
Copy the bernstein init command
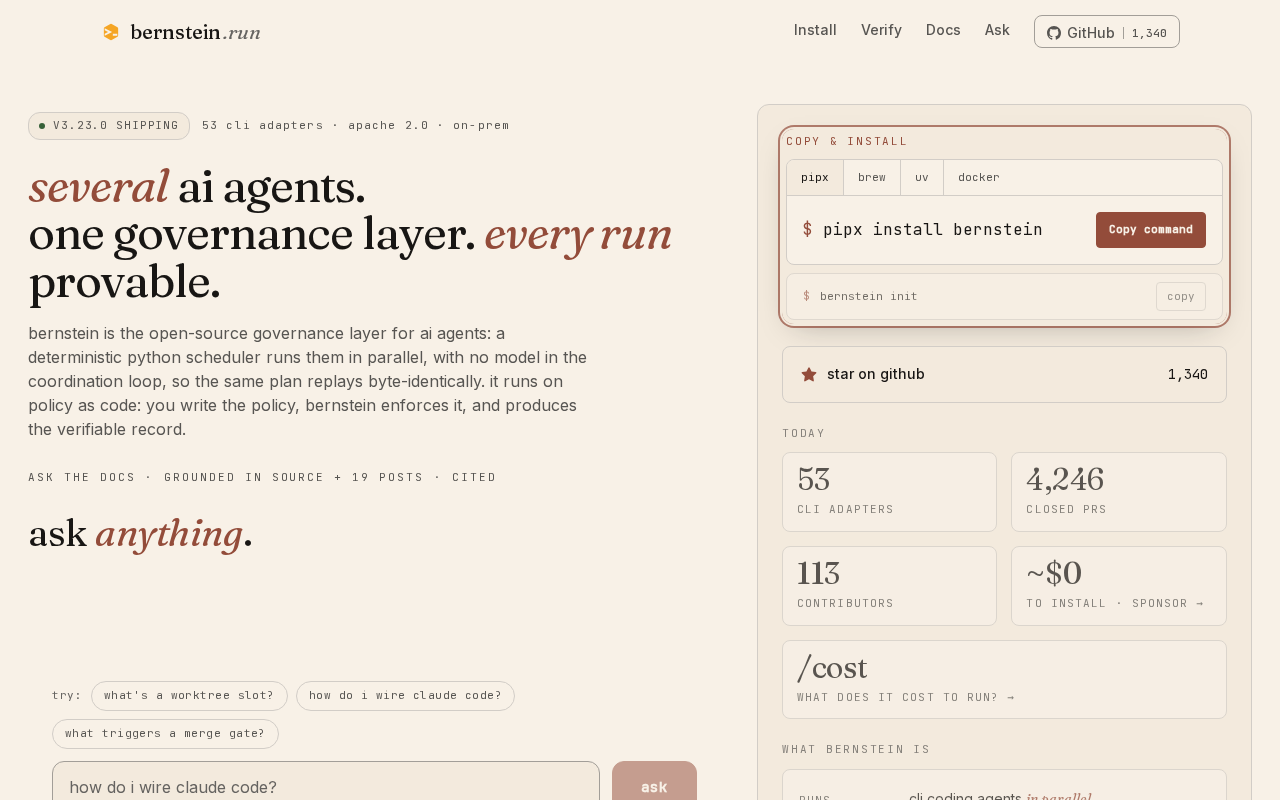[1181, 296]
